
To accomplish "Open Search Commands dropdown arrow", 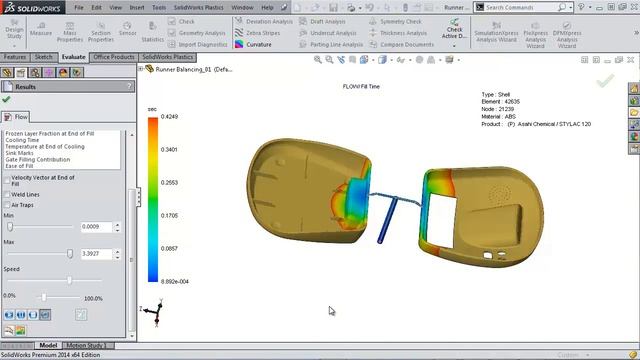I will pyautogui.click(x=571, y=7).
